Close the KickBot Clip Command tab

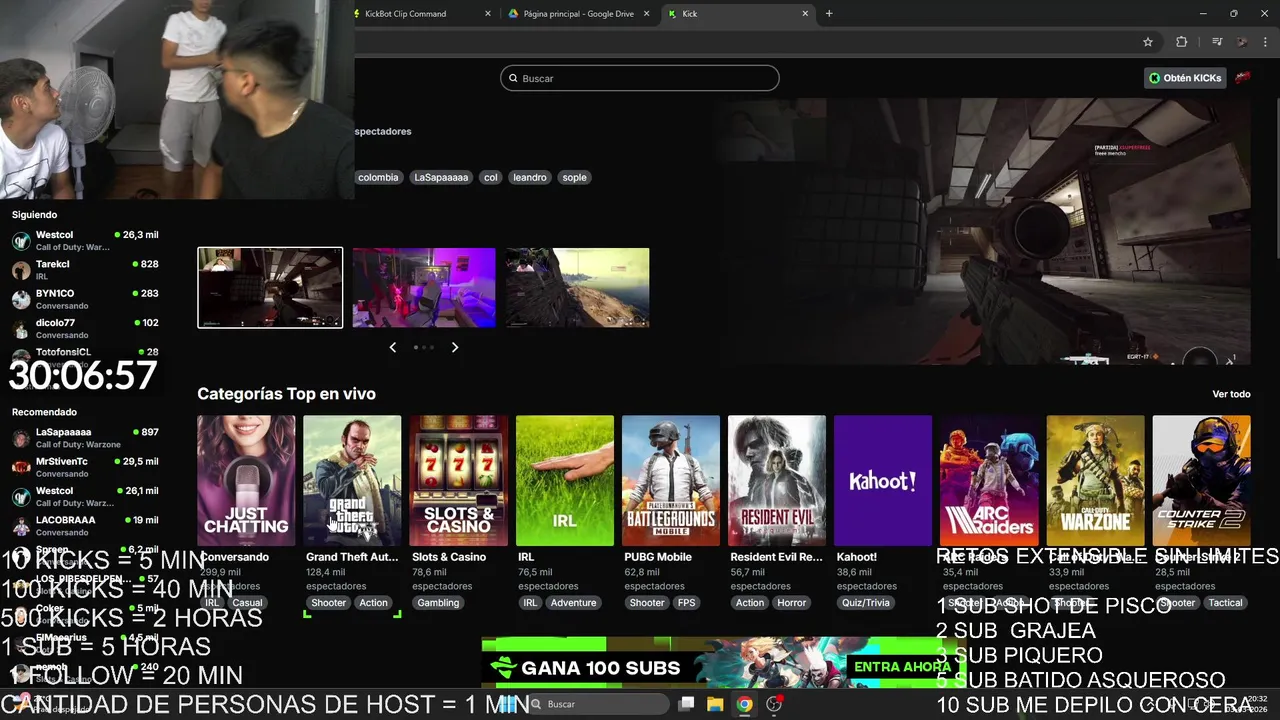488,14
